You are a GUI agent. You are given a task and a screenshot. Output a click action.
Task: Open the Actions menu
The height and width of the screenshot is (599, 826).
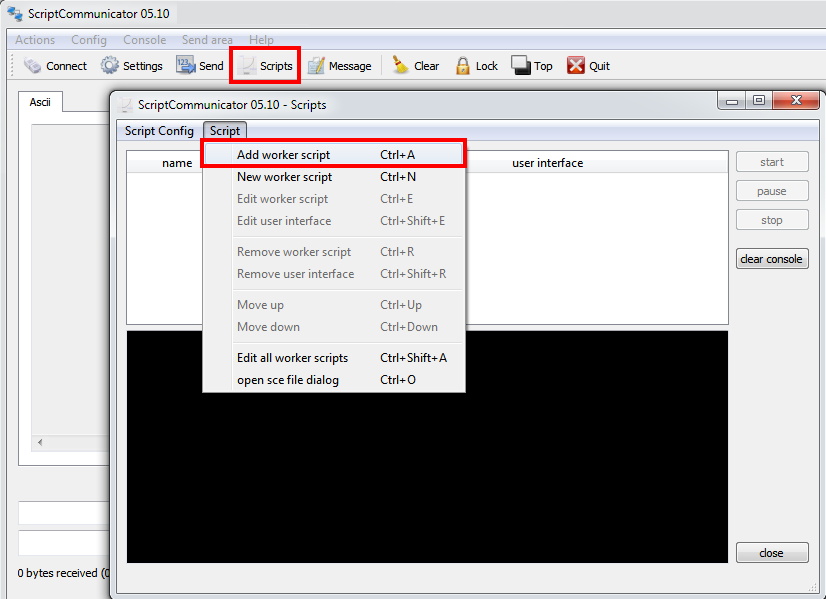click(x=35, y=40)
